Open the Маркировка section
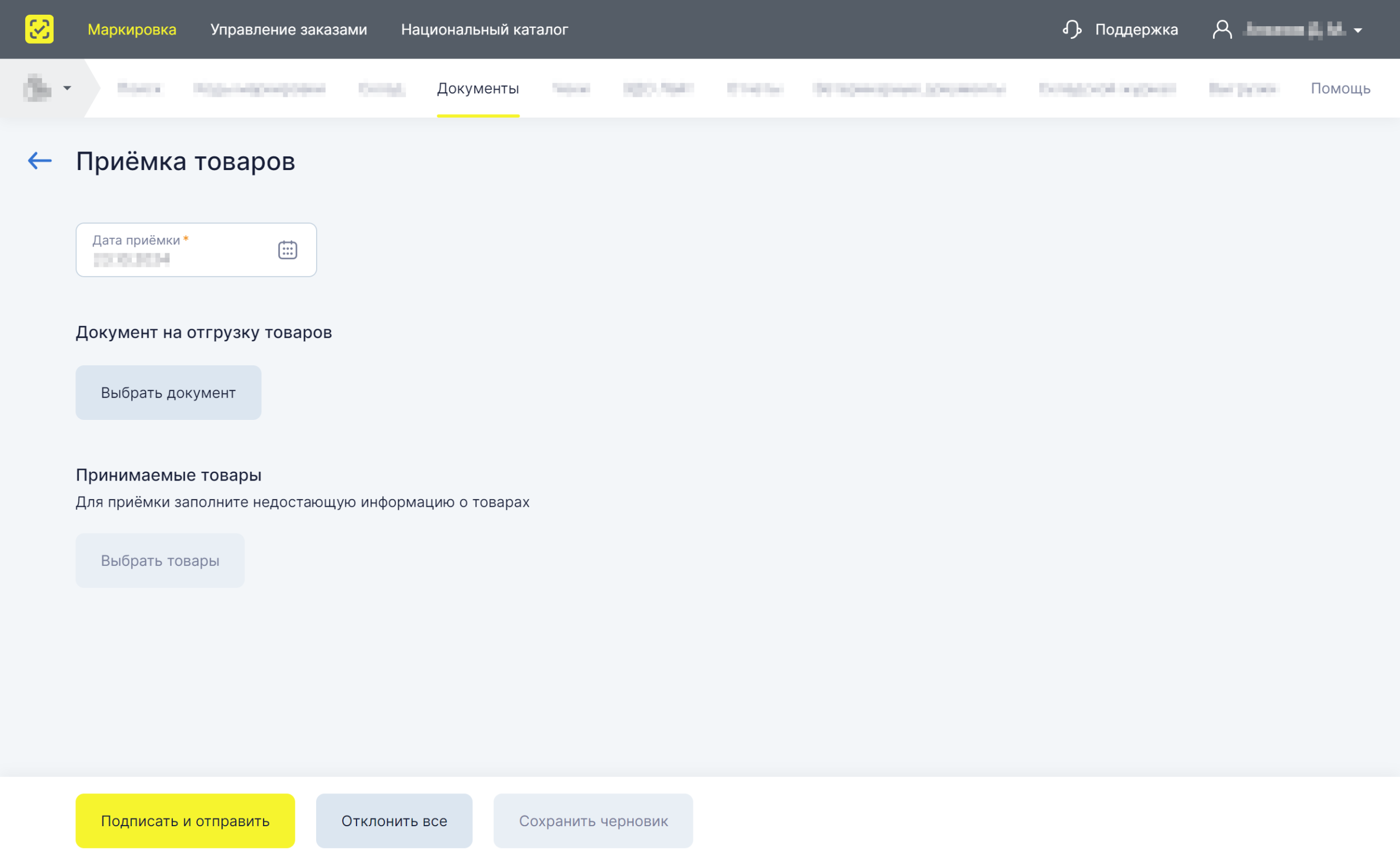1400x865 pixels. click(132, 29)
